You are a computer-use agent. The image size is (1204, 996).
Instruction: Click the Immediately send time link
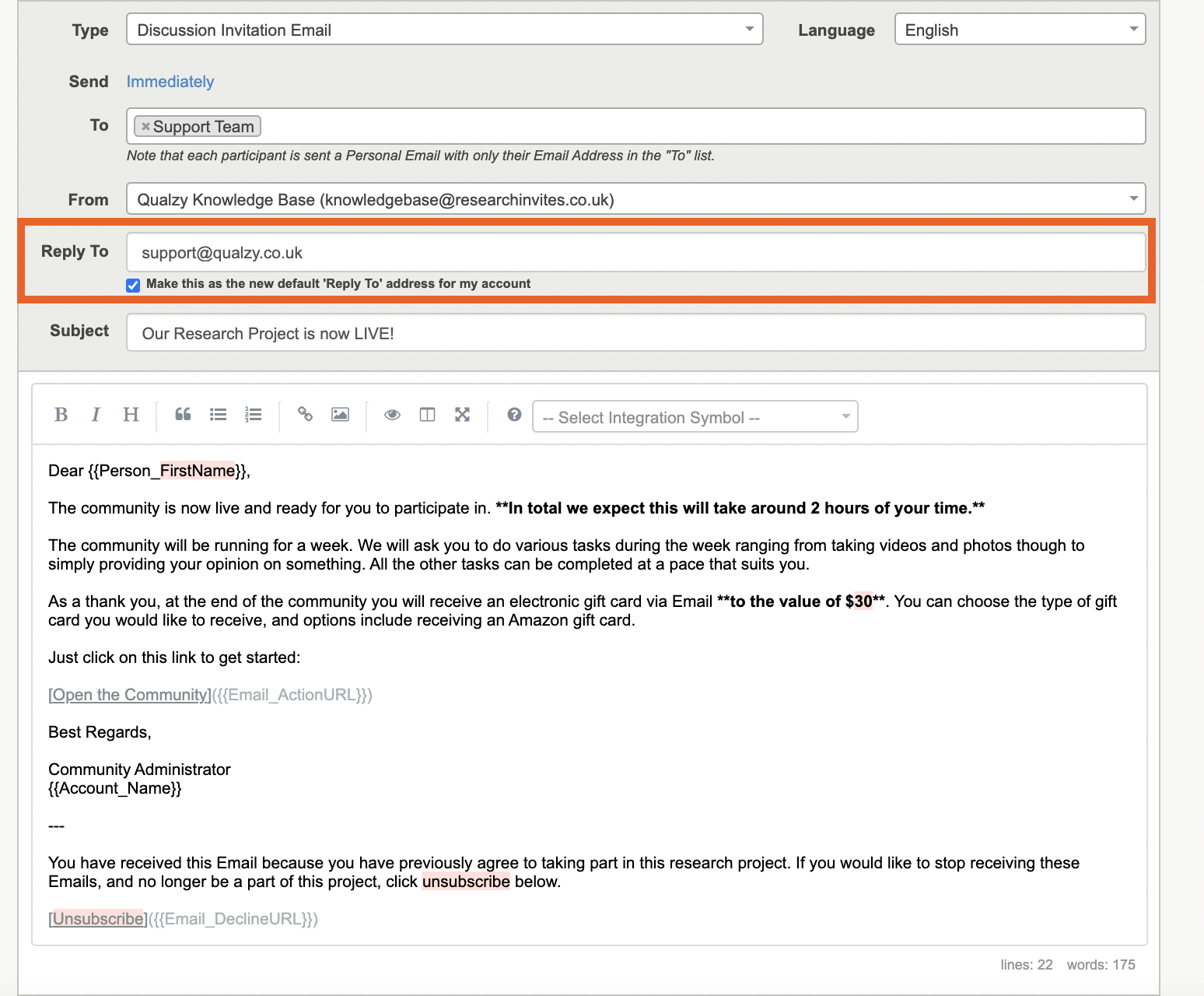coord(170,82)
